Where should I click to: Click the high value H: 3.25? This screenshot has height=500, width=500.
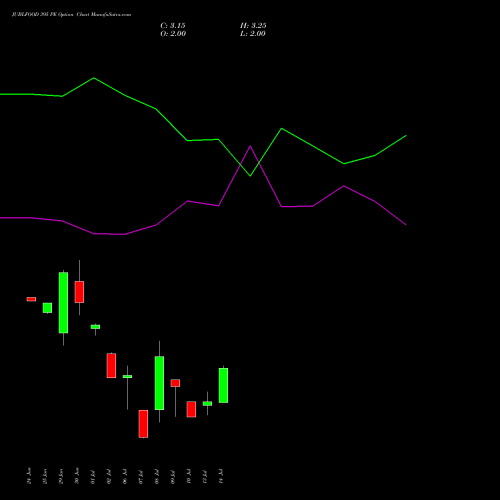(x=253, y=26)
